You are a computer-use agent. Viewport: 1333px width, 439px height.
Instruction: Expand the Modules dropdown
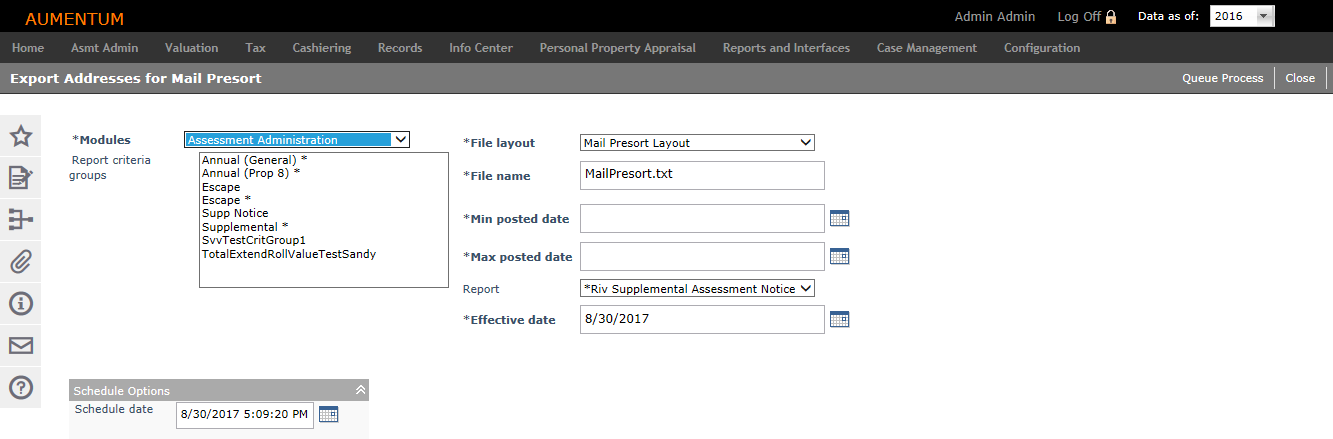pos(297,140)
